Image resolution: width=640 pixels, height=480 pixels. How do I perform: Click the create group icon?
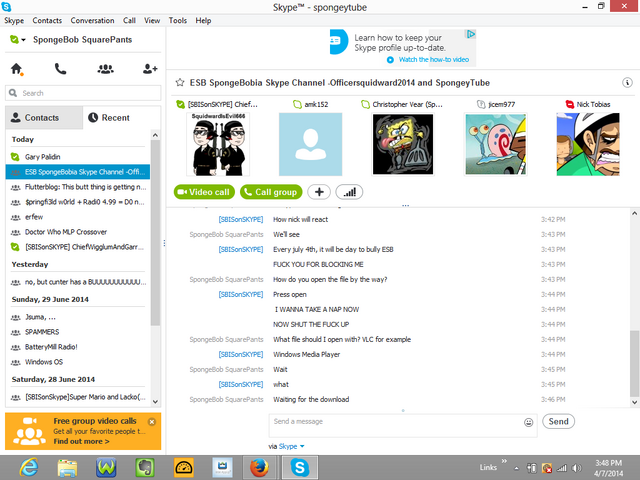tap(105, 69)
